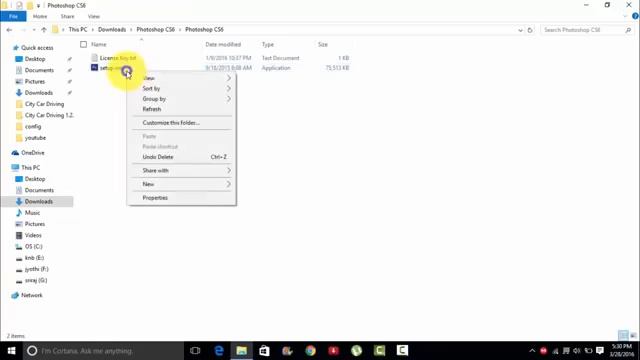
Task: Expand the address bar history dropdown
Action: (520, 30)
